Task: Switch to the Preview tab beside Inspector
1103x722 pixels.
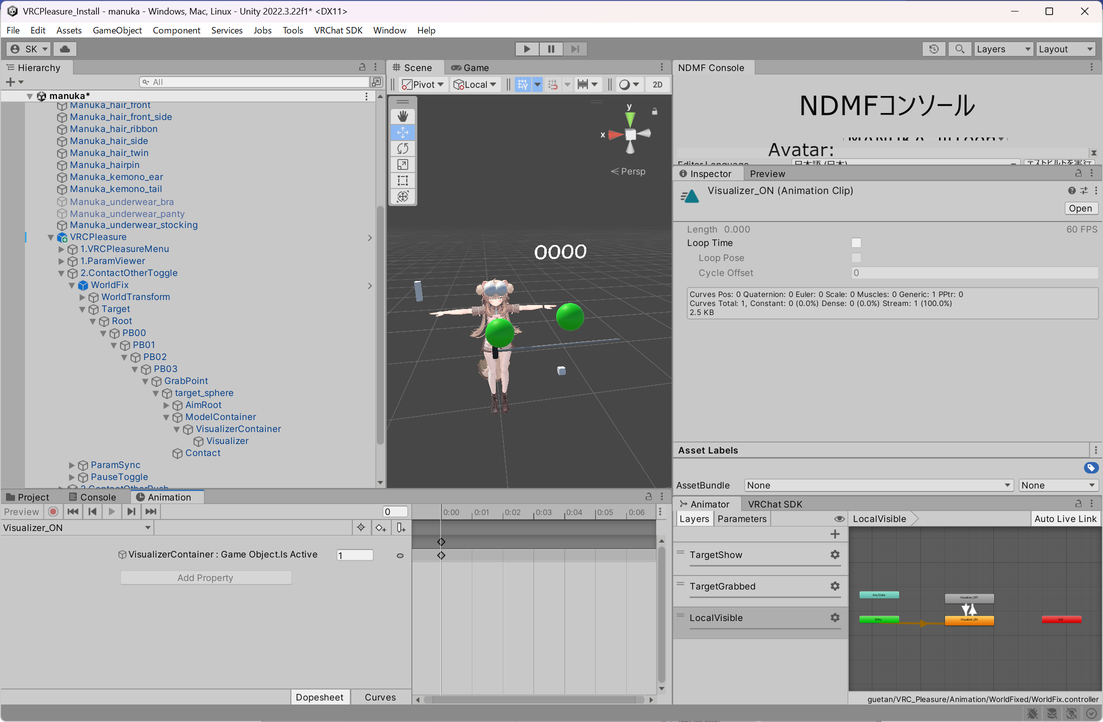Action: pyautogui.click(x=767, y=174)
